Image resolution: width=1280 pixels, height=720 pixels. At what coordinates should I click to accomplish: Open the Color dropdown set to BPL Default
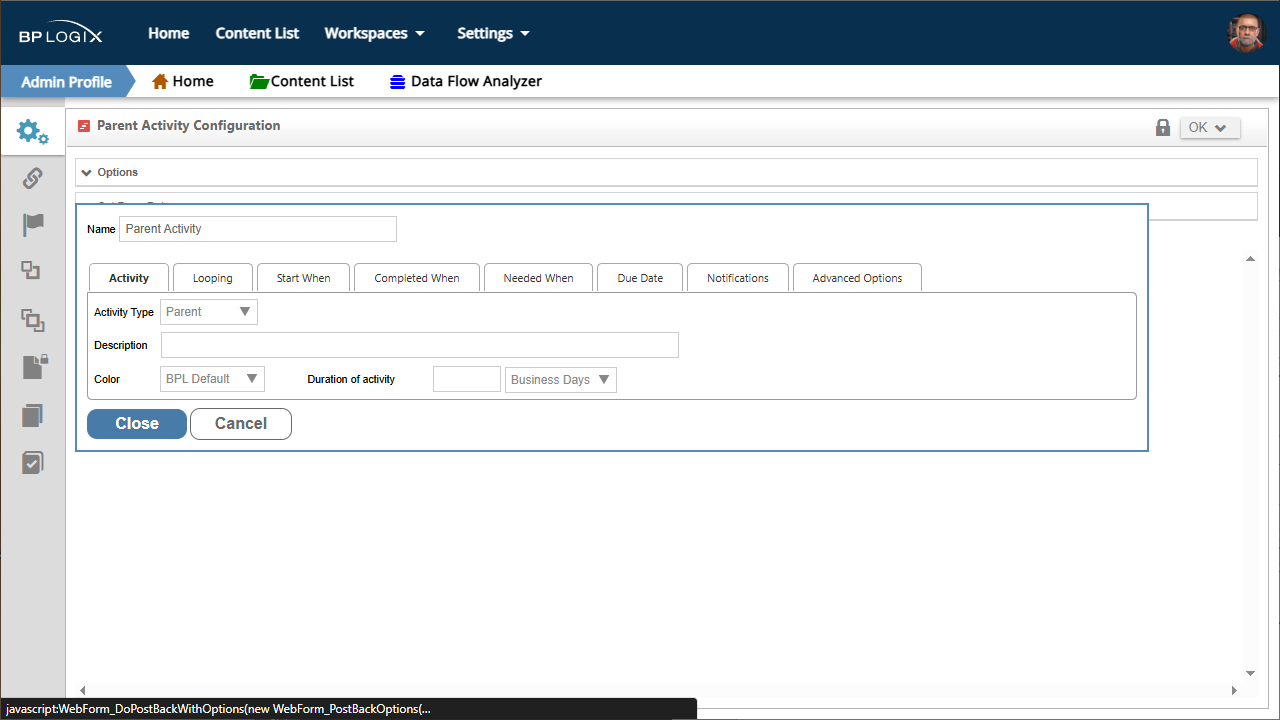[x=212, y=379]
